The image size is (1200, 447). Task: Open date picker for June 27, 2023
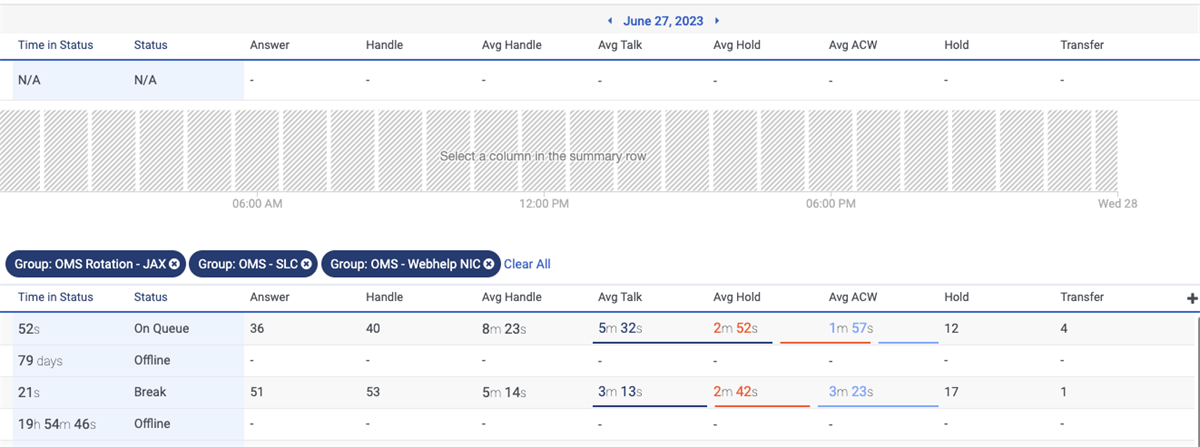[x=663, y=21]
